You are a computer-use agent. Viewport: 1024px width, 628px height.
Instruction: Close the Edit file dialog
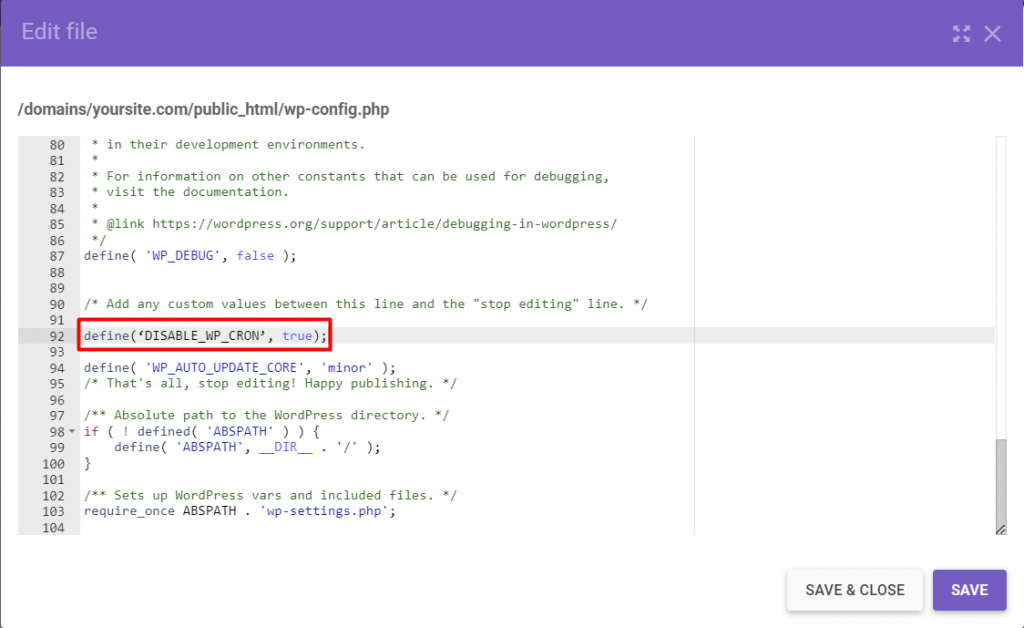tap(992, 33)
